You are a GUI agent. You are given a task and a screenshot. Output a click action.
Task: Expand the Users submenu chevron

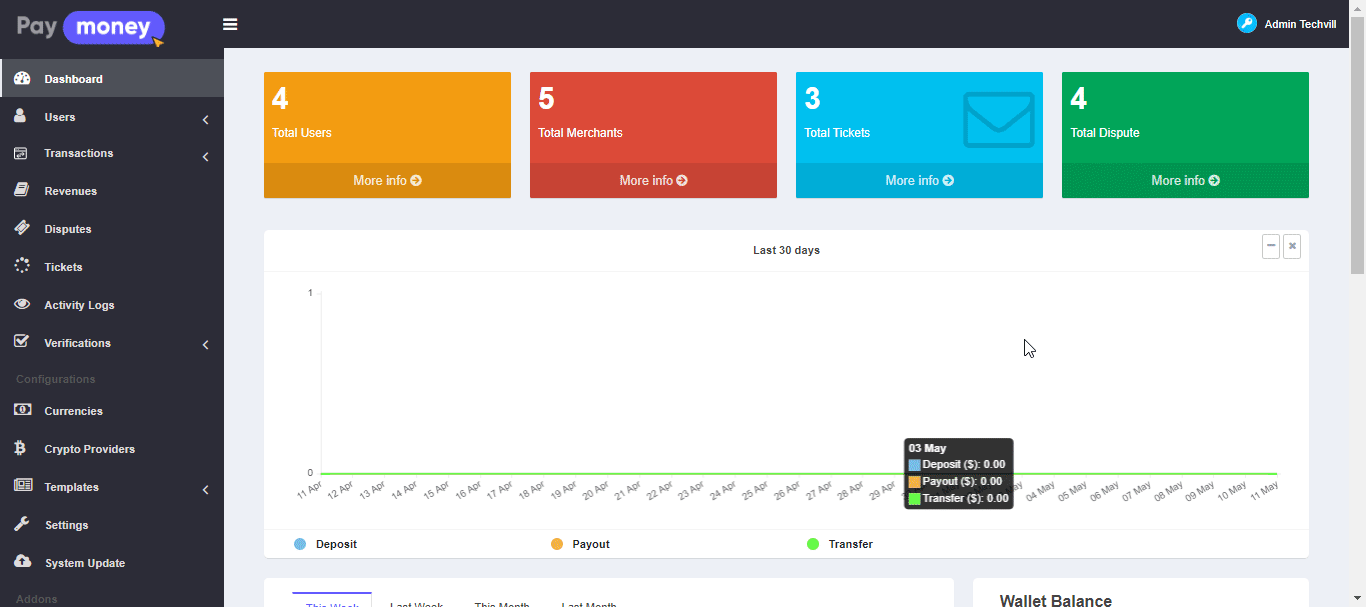coord(205,120)
